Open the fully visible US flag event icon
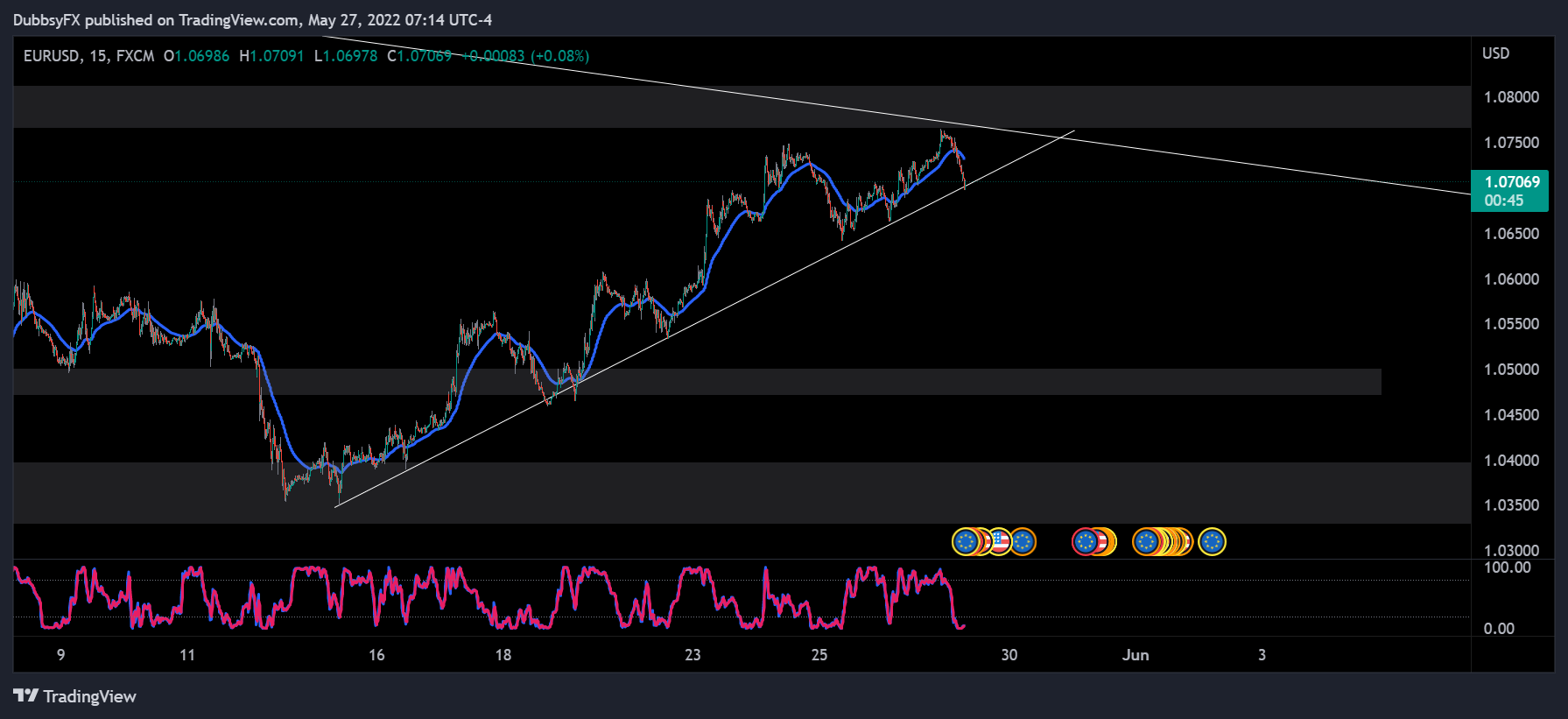Viewport: 1568px width, 719px height. pos(1000,541)
